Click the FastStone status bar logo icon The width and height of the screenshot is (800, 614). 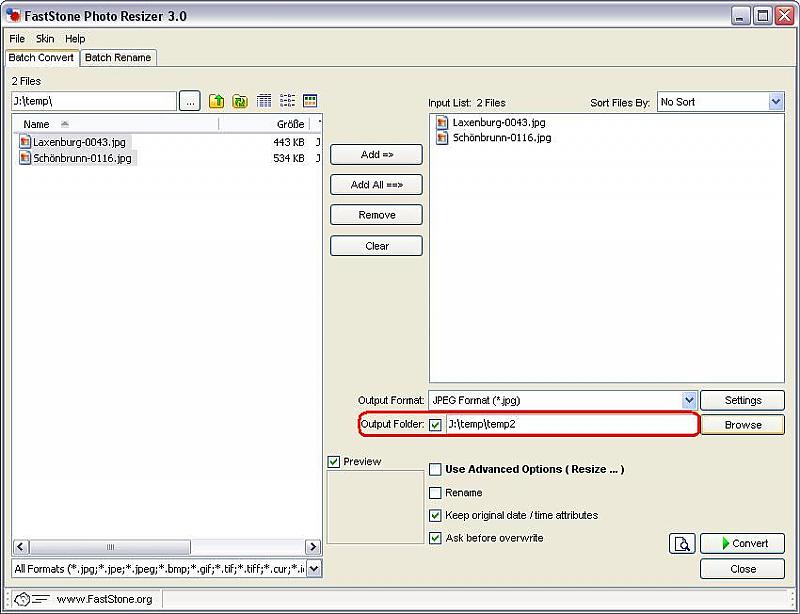[x=23, y=599]
